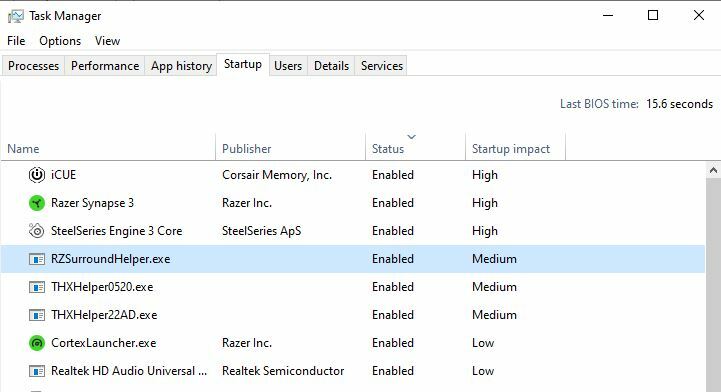The width and height of the screenshot is (721, 392).
Task: Click the Task Manager title bar icon
Action: pyautogui.click(x=16, y=16)
